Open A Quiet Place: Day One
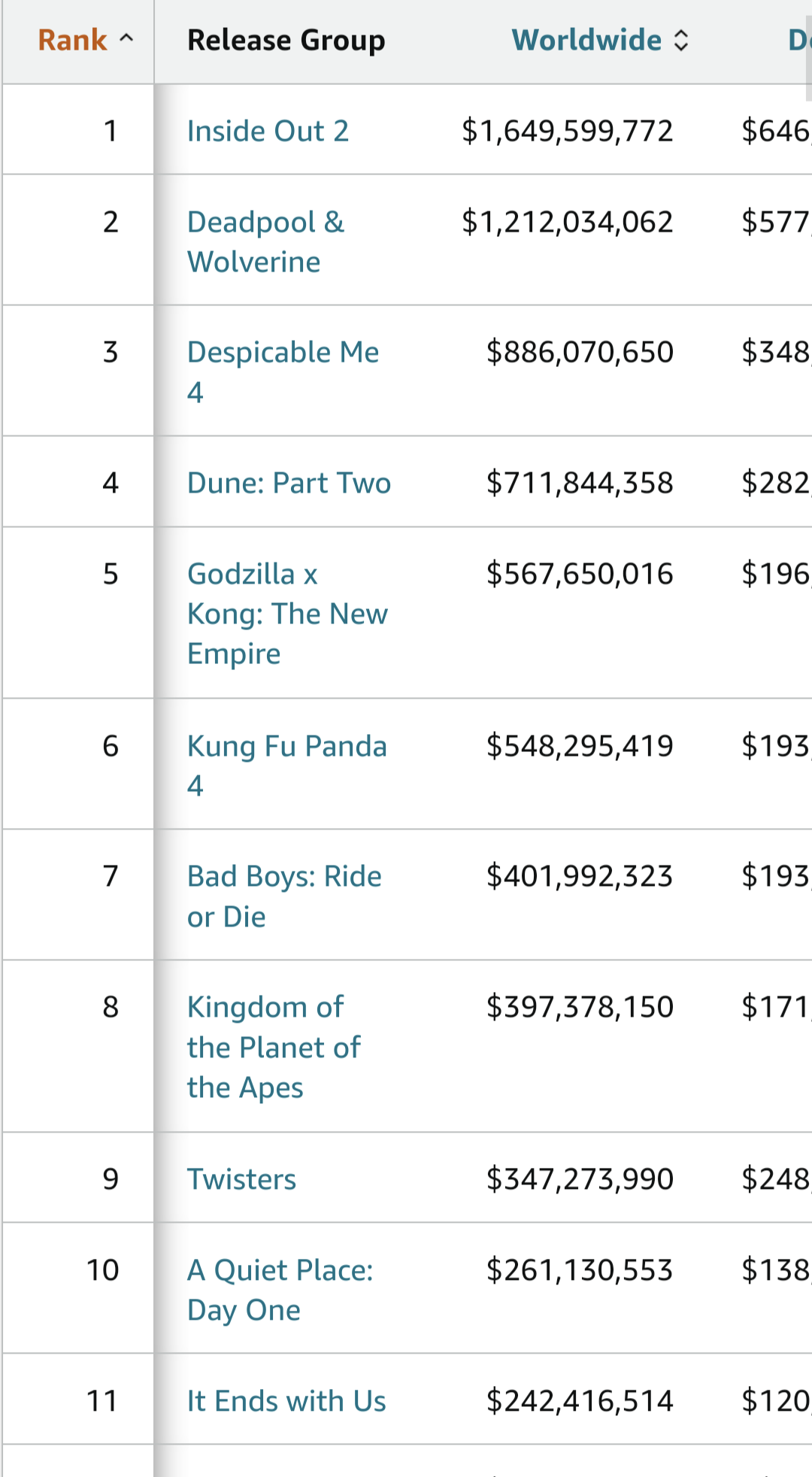The height and width of the screenshot is (1477, 812). [x=280, y=1290]
